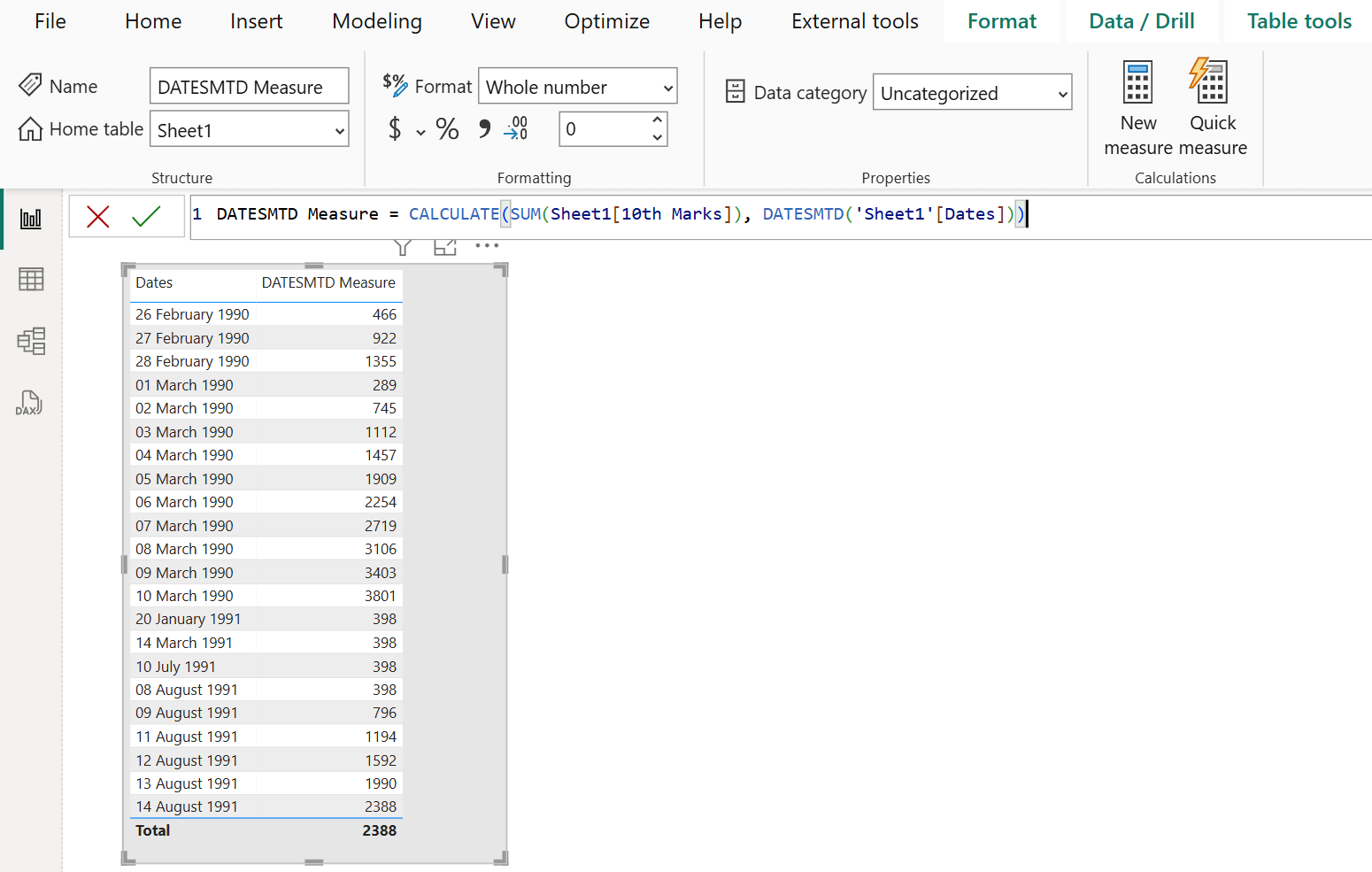The height and width of the screenshot is (872, 1372).
Task: Increase decimal places using the up arrow
Action: (657, 121)
